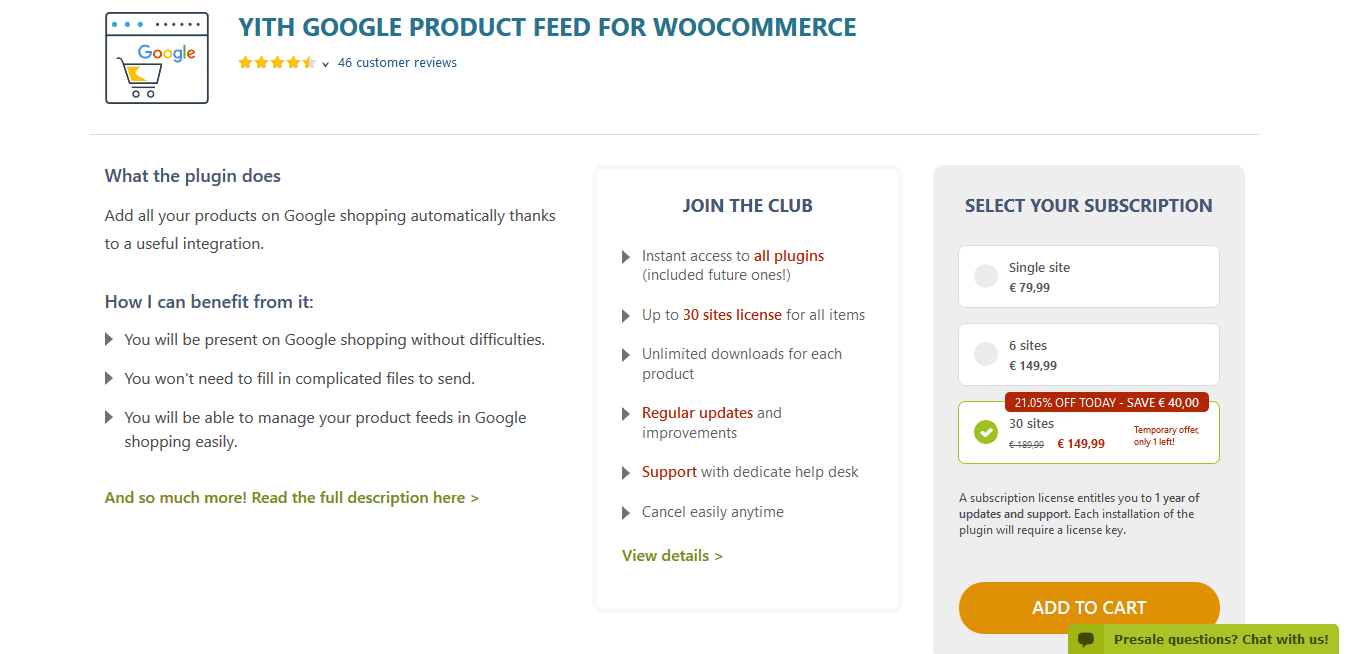Click the all plugins highlighted link

pos(789,256)
